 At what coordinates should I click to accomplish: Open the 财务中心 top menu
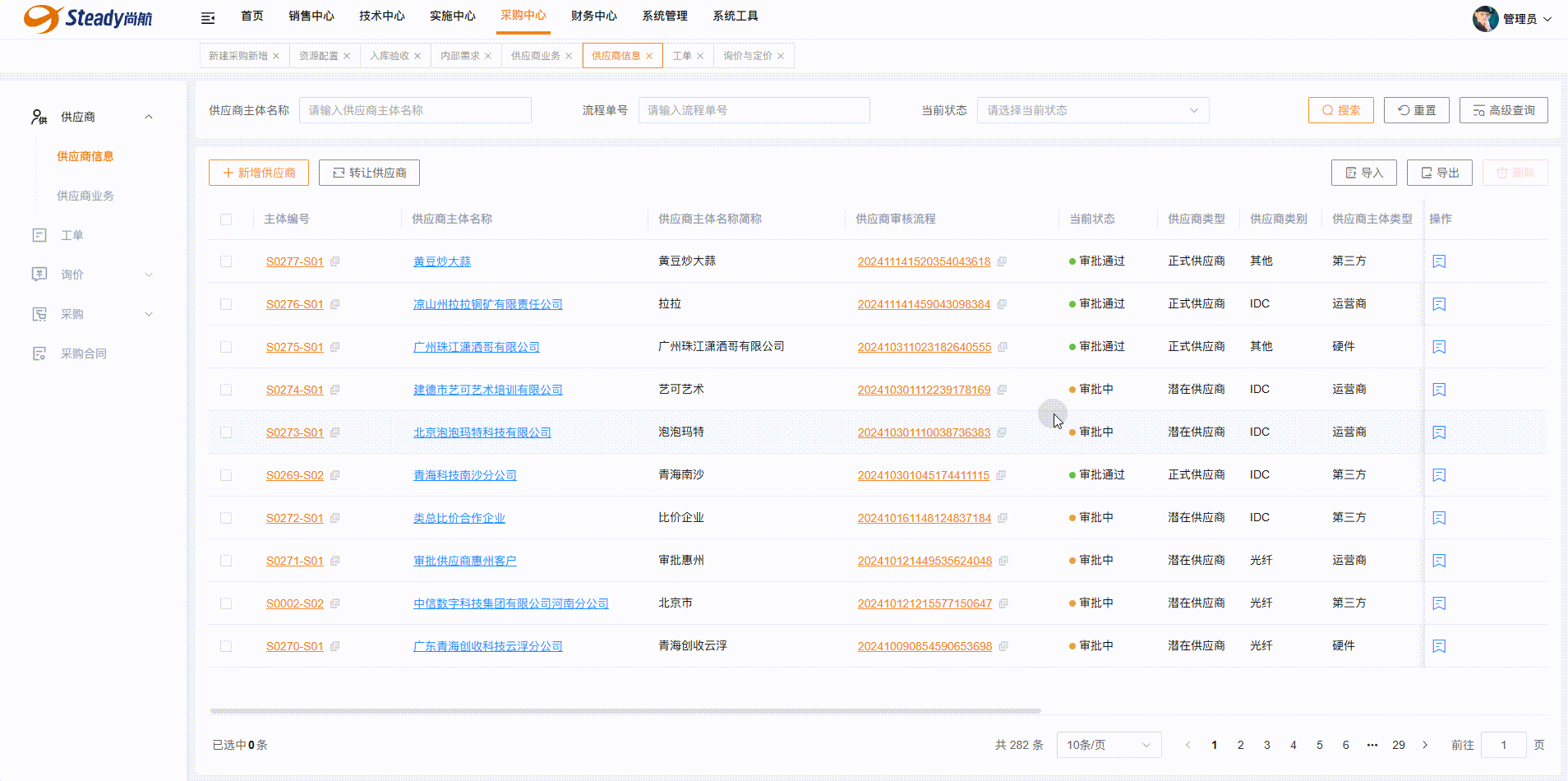pos(594,16)
